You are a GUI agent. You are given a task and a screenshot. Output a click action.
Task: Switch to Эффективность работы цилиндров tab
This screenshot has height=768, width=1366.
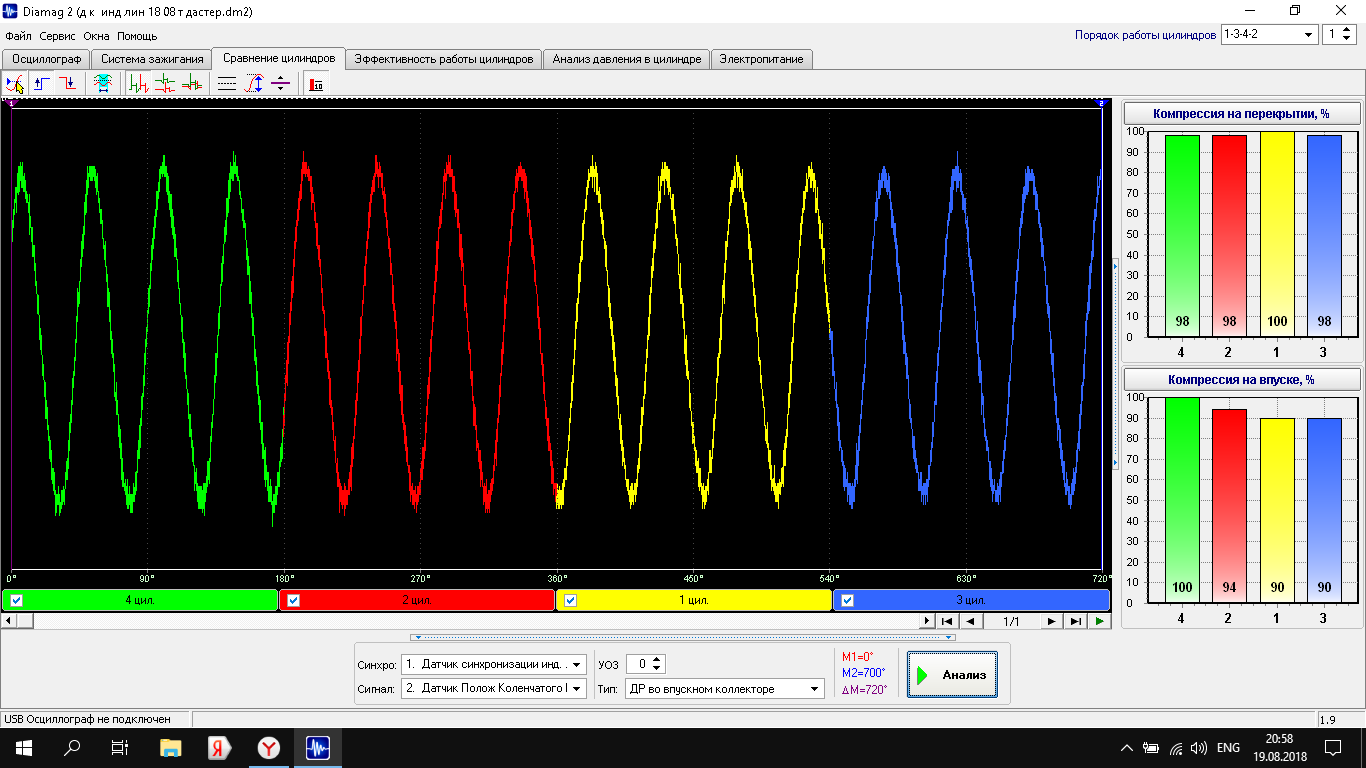pyautogui.click(x=444, y=59)
